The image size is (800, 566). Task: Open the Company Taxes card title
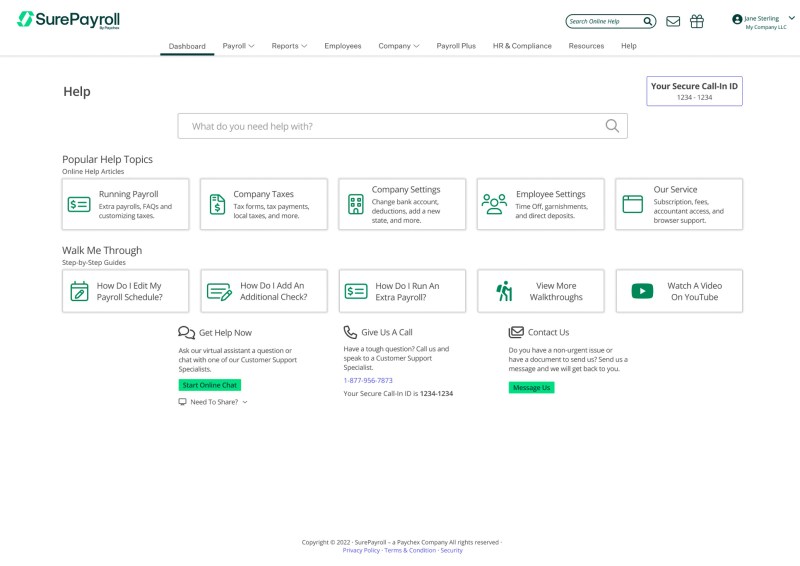(x=263, y=194)
